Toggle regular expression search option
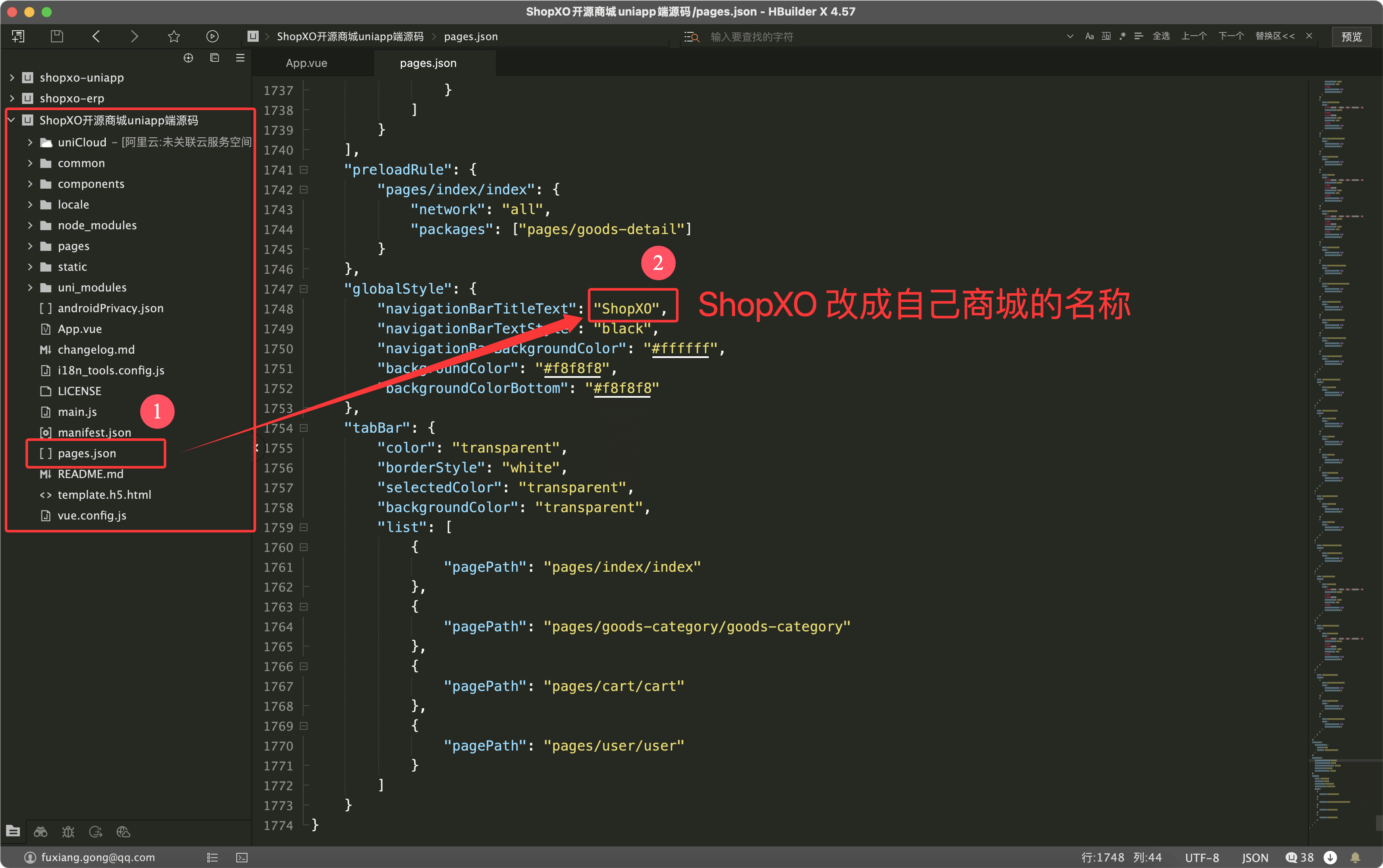 click(1123, 36)
